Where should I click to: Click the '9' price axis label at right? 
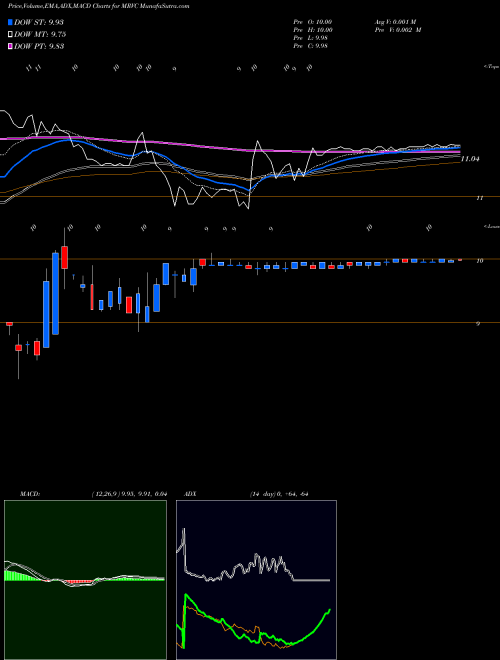(x=478, y=323)
